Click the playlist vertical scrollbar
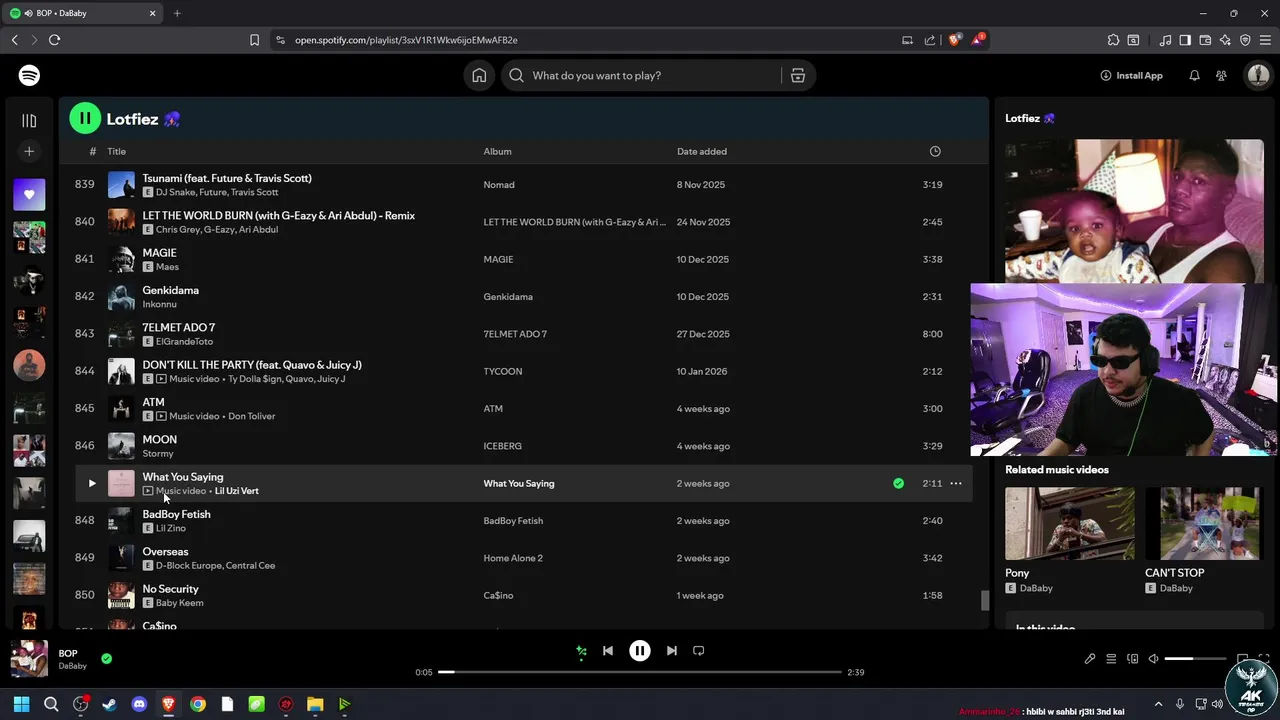Viewport: 1280px width, 720px height. point(984,601)
